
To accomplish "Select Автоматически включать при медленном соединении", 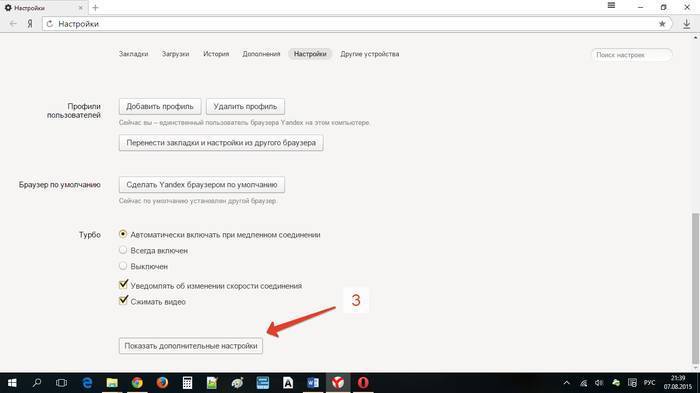I will coord(123,234).
